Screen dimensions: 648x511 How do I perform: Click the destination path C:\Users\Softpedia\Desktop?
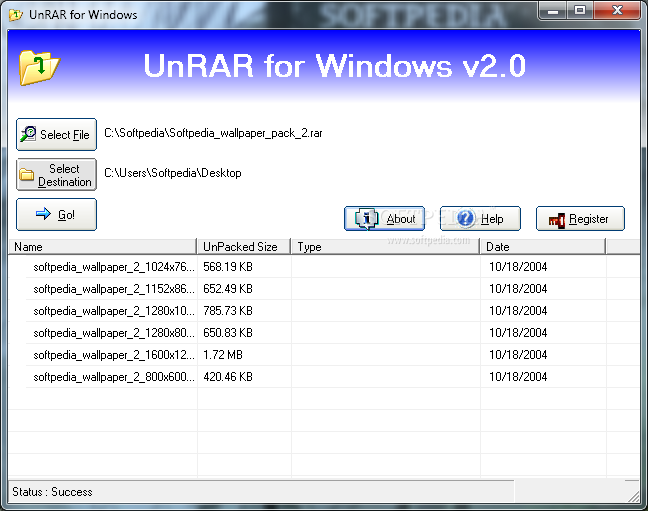coord(173,173)
